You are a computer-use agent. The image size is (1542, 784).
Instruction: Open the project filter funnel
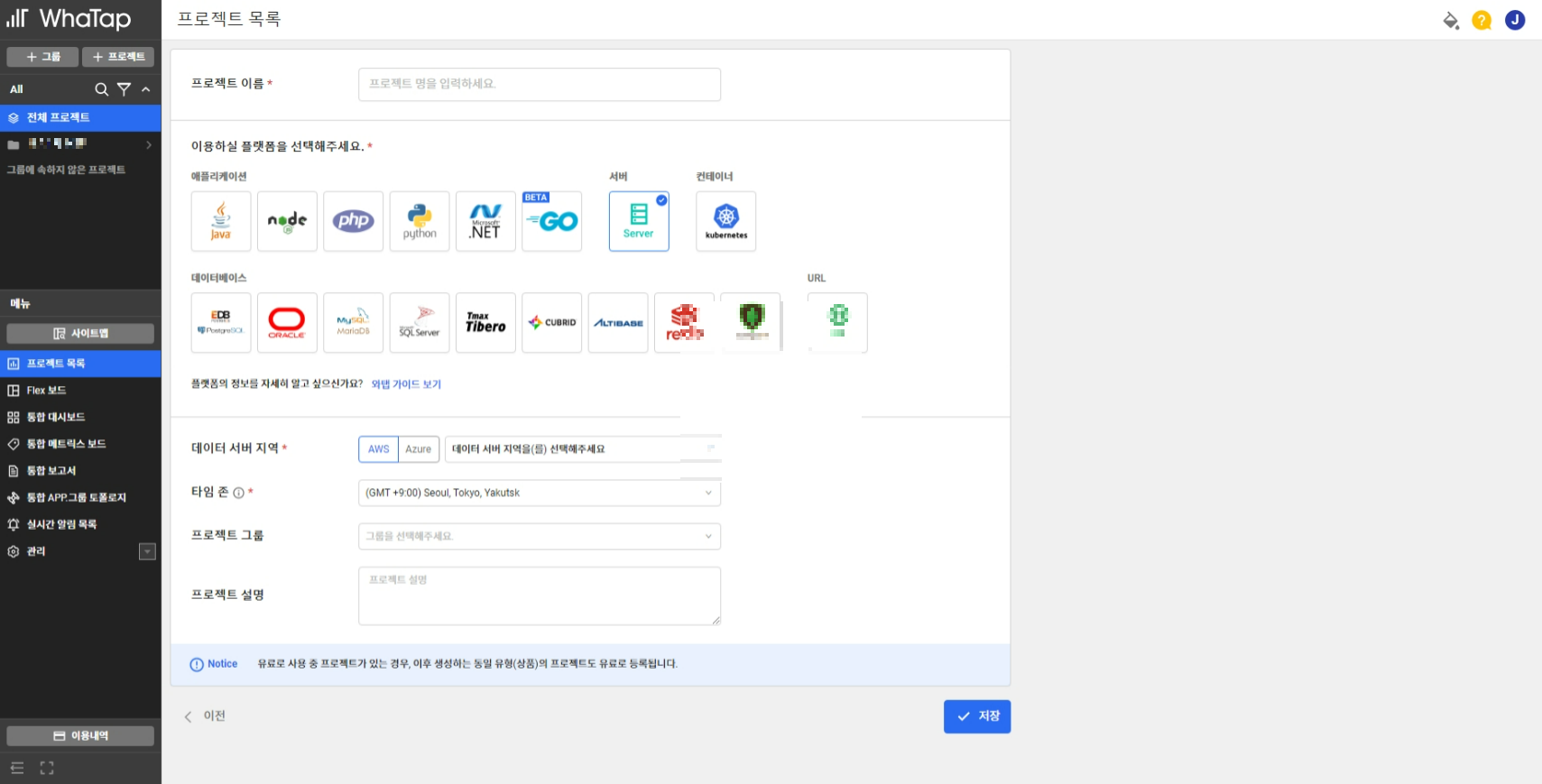[x=125, y=89]
